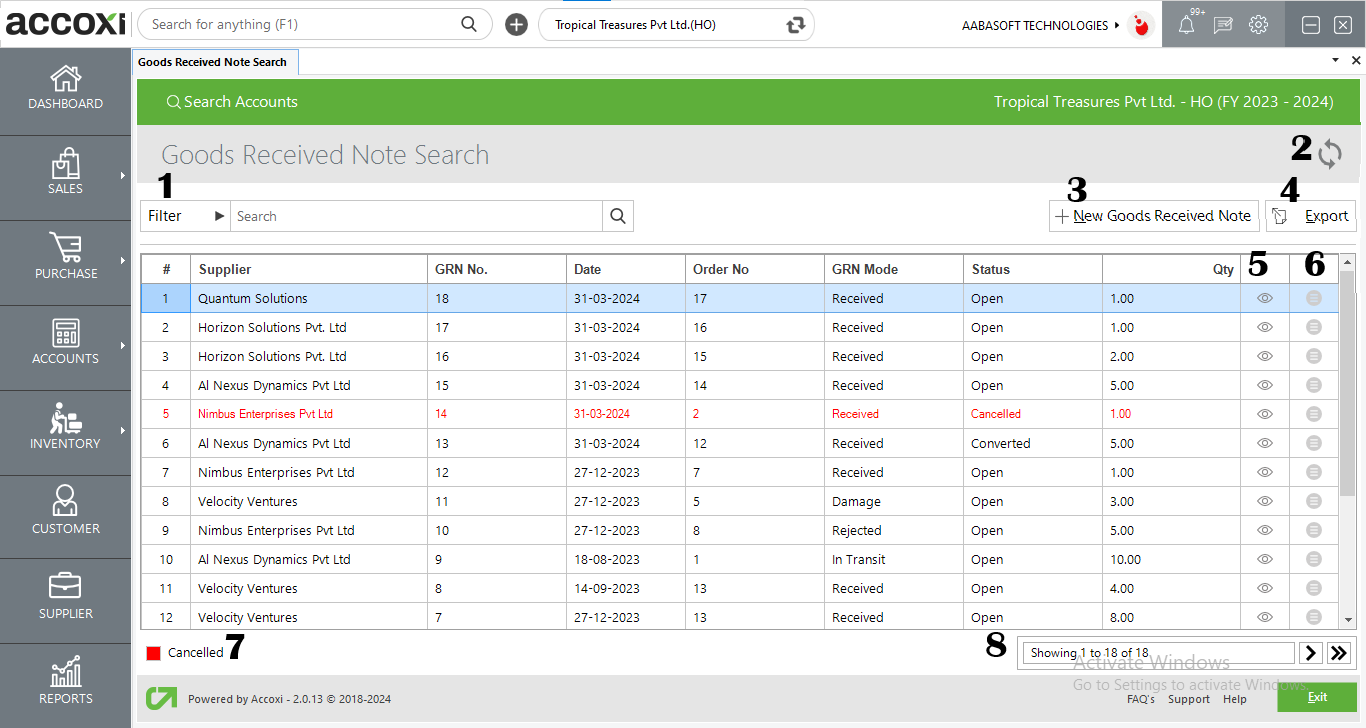Switch company using the swap arrows icon
1366x728 pixels.
pyautogui.click(x=796, y=25)
